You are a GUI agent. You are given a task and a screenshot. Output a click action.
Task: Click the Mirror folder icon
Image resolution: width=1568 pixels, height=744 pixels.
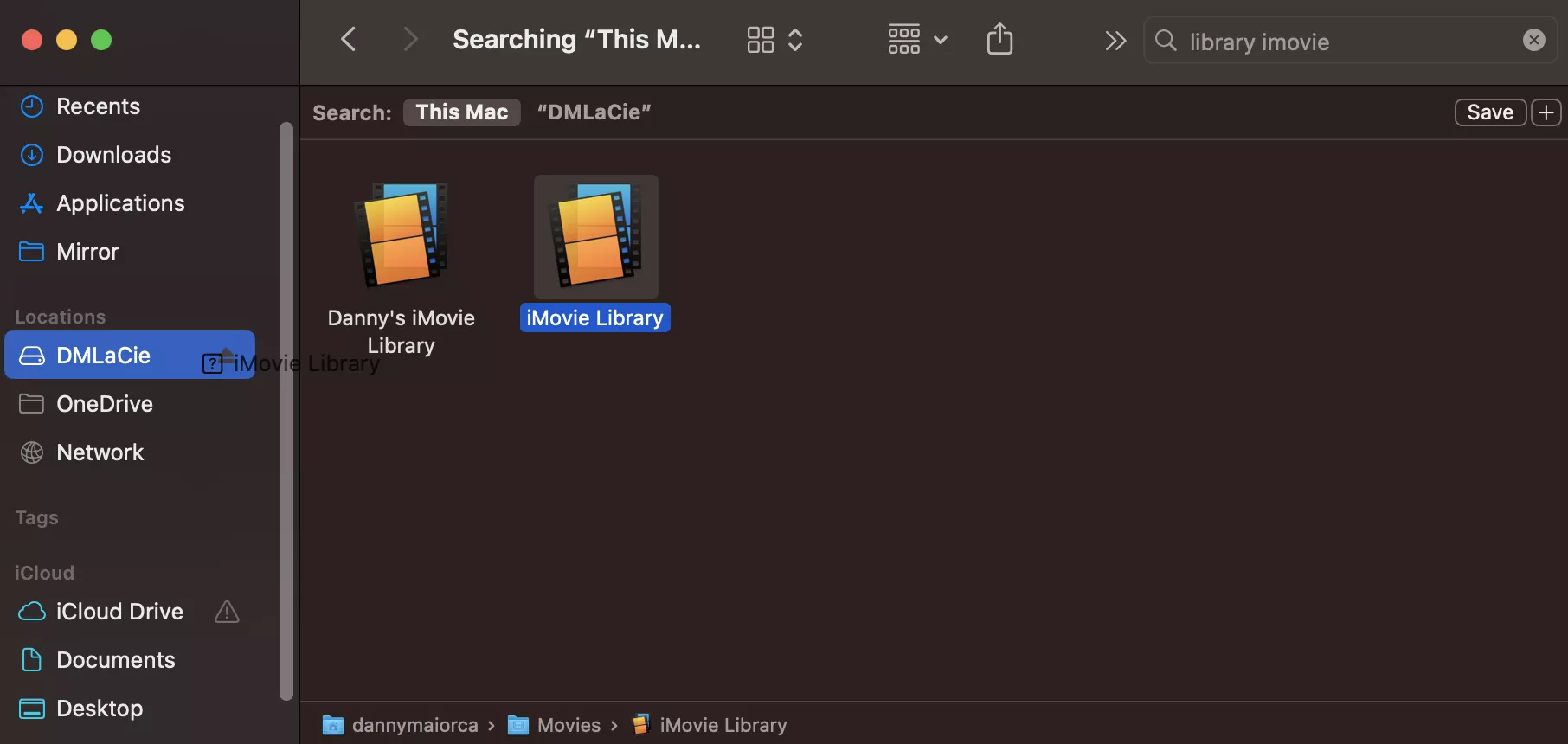[32, 252]
